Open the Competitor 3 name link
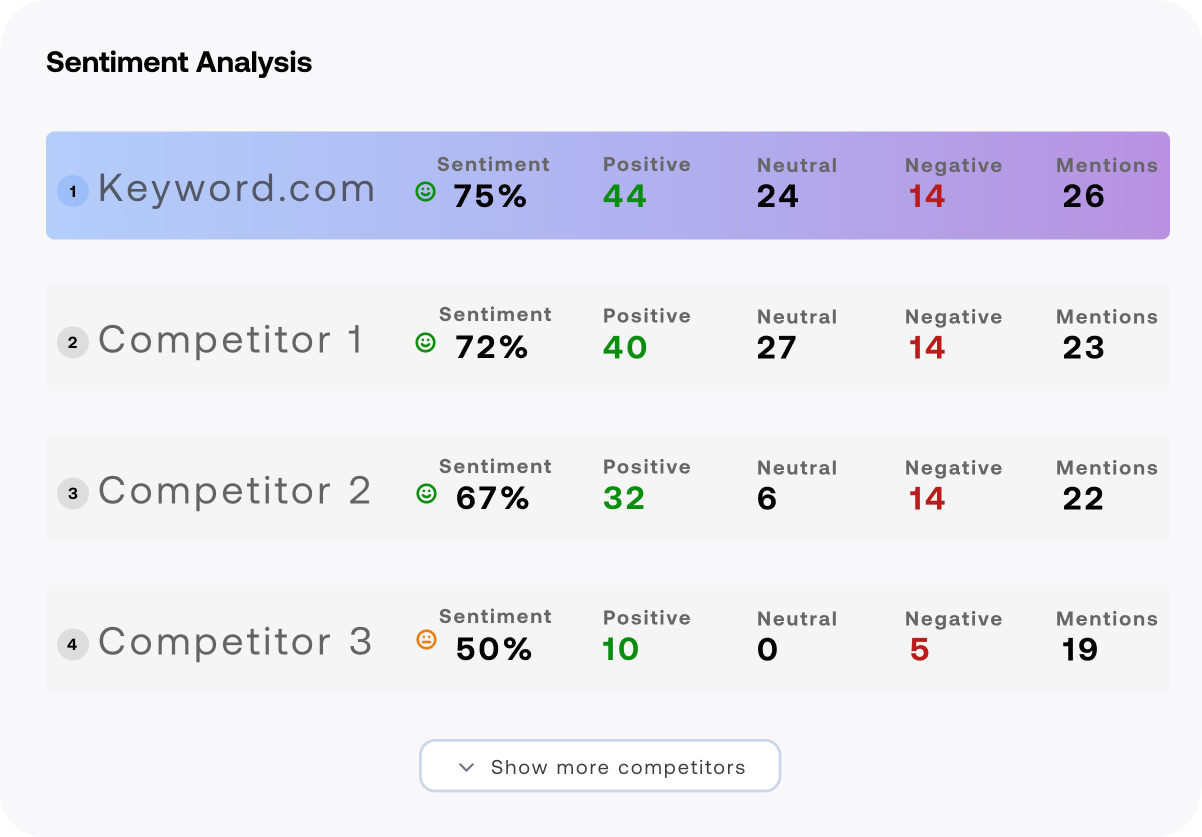The width and height of the screenshot is (1202, 837). (235, 642)
